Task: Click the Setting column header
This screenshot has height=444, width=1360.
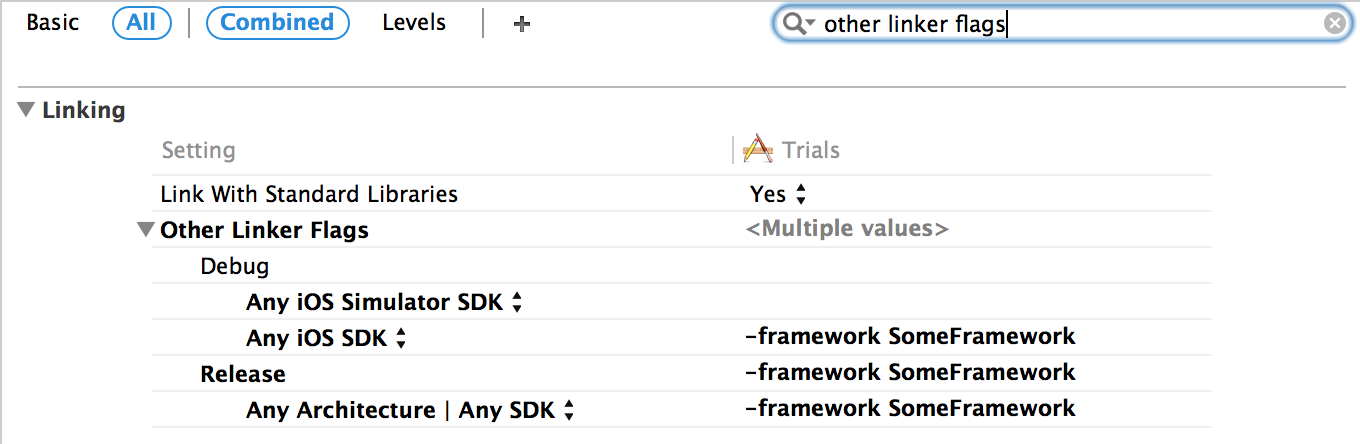Action: point(198,150)
